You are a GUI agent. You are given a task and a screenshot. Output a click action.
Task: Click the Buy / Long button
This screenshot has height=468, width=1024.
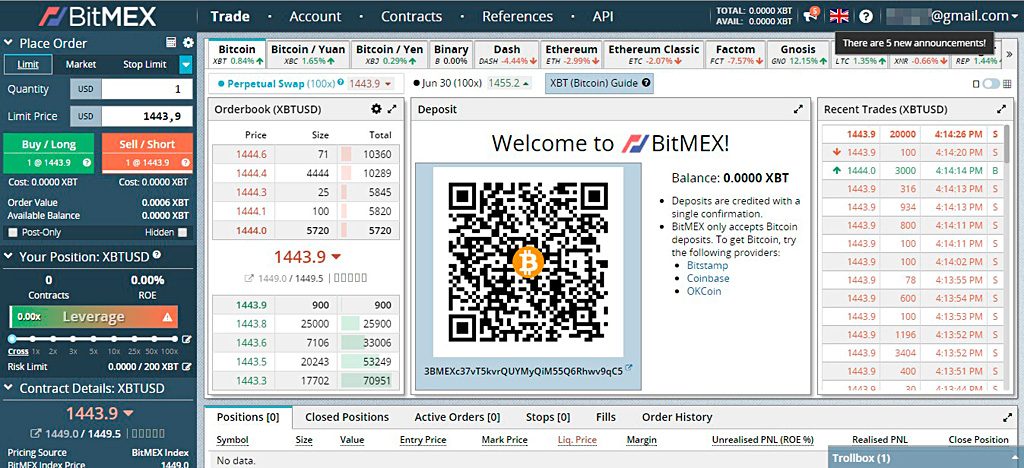49,153
